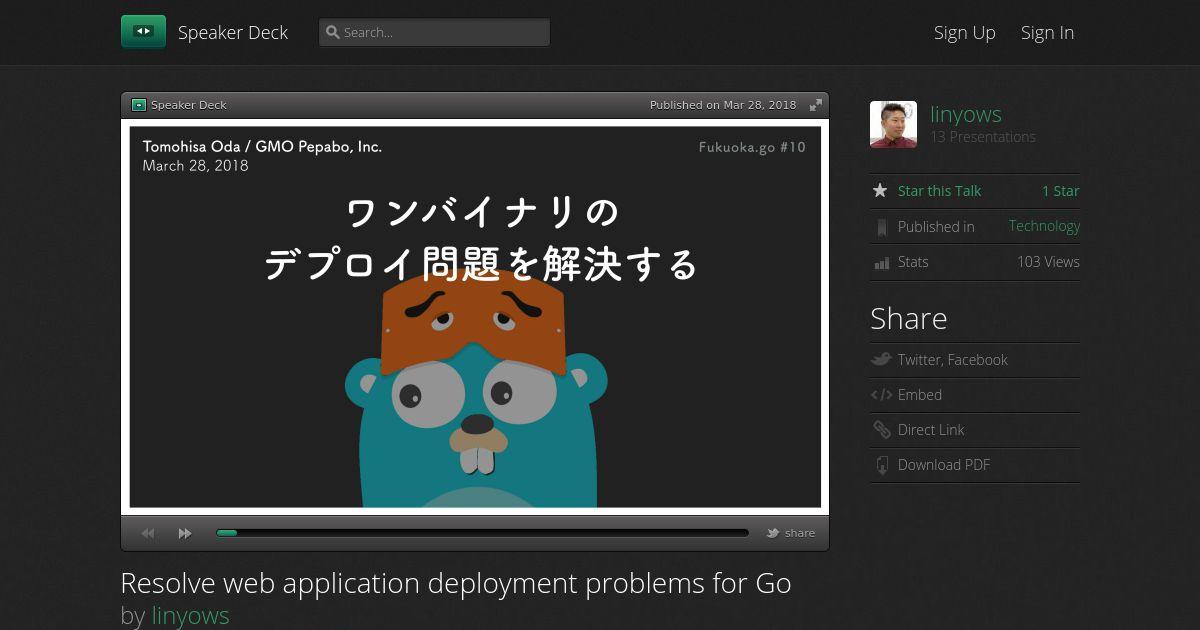Click the magnifier icon in search box
1200x630 pixels.
click(x=332, y=32)
